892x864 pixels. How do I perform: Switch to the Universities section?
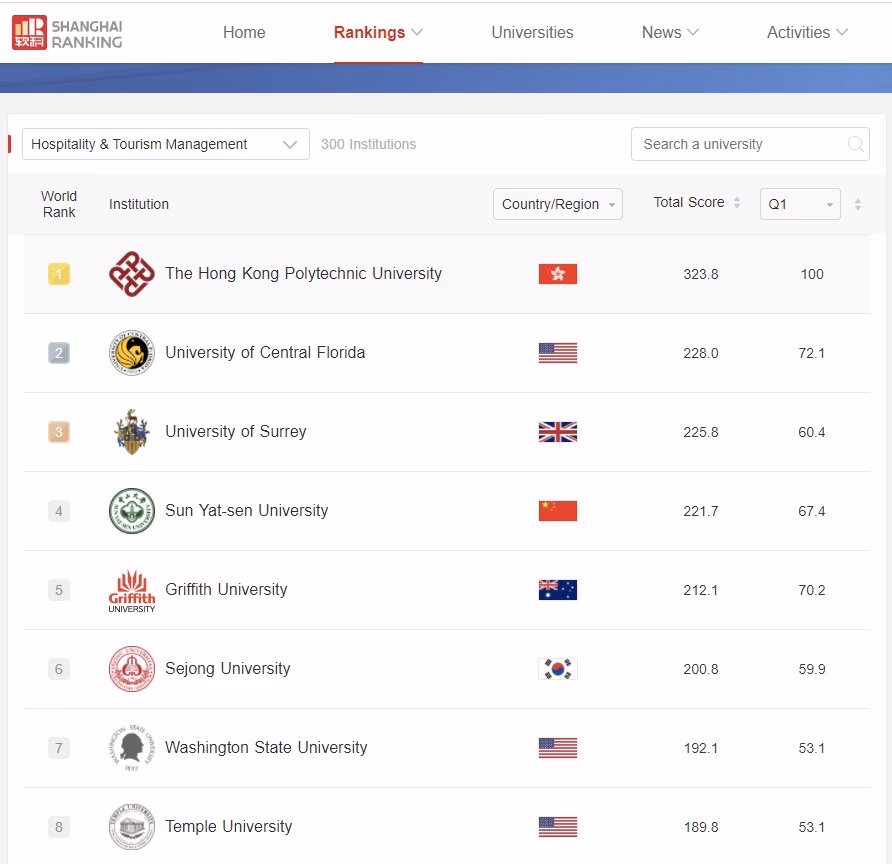(532, 32)
